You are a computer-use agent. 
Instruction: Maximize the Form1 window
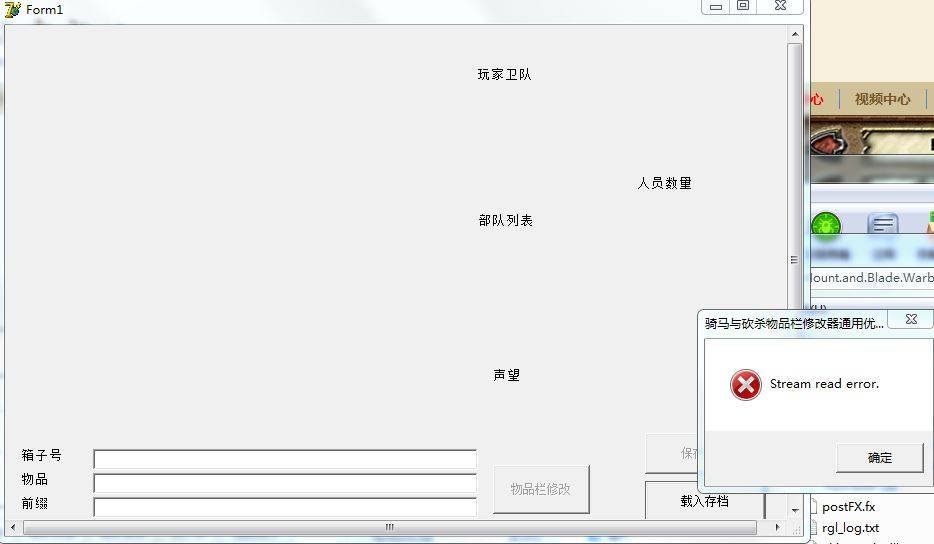(743, 7)
